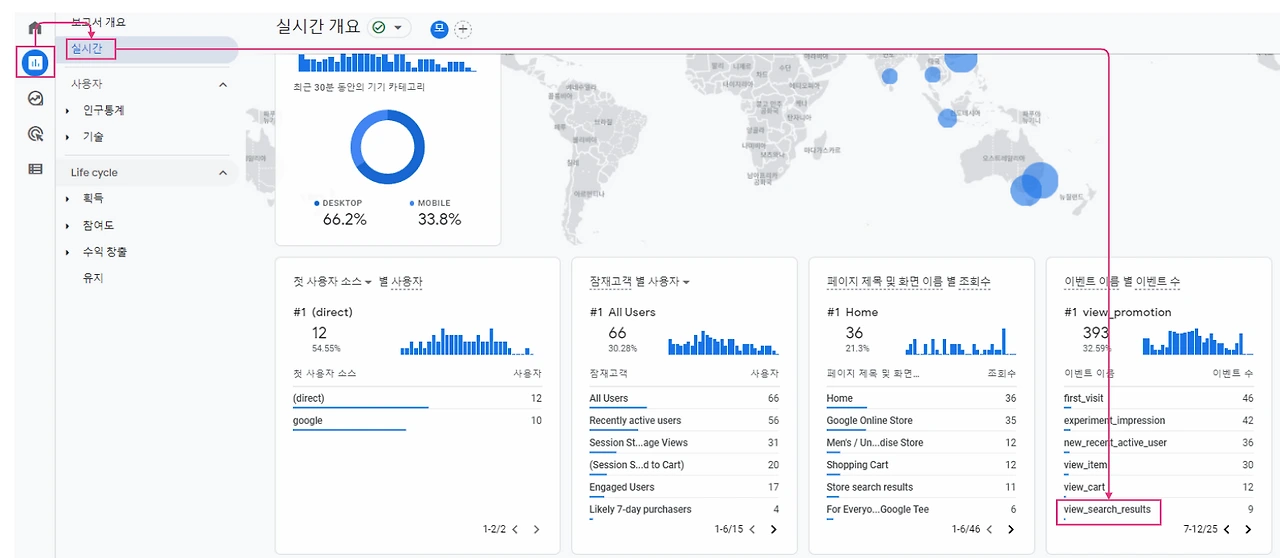The height and width of the screenshot is (558, 1280).
Task: Next page arrow in page title card
Action: point(1010,529)
